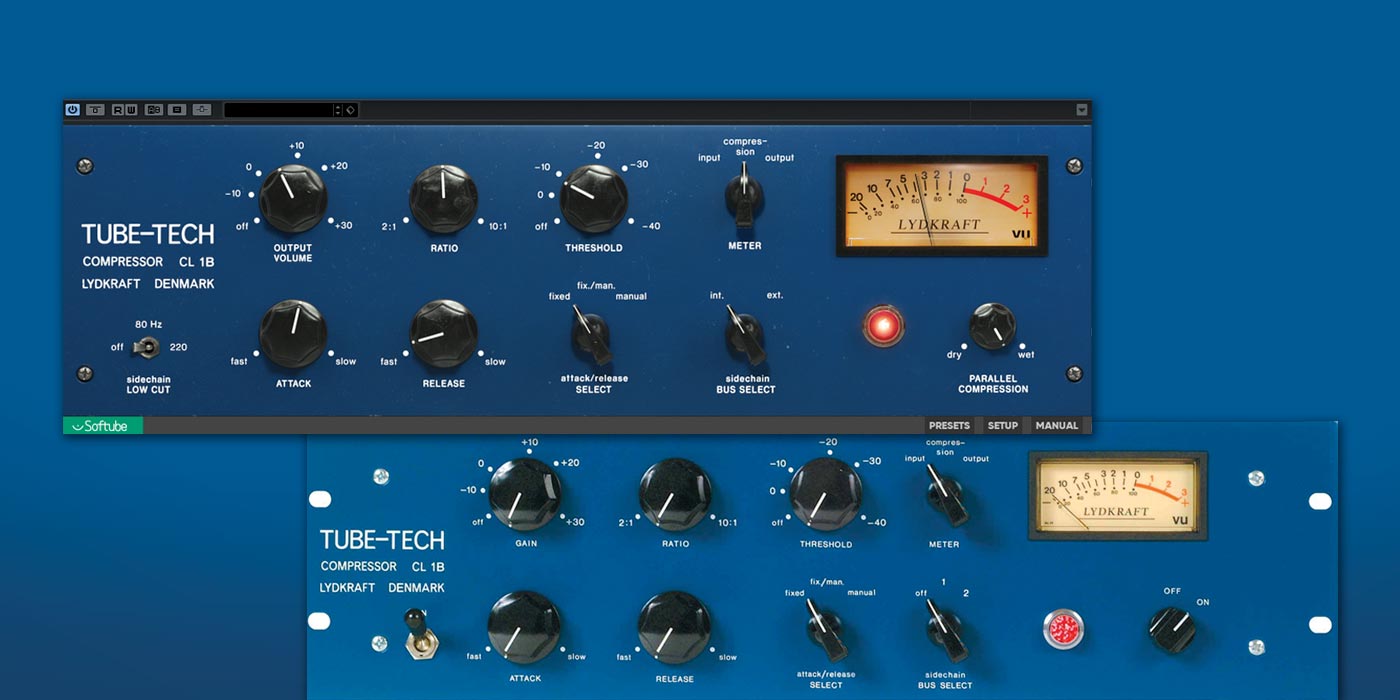Click the Softube logo in bottom bar
This screenshot has height=700, width=1400.
click(104, 426)
